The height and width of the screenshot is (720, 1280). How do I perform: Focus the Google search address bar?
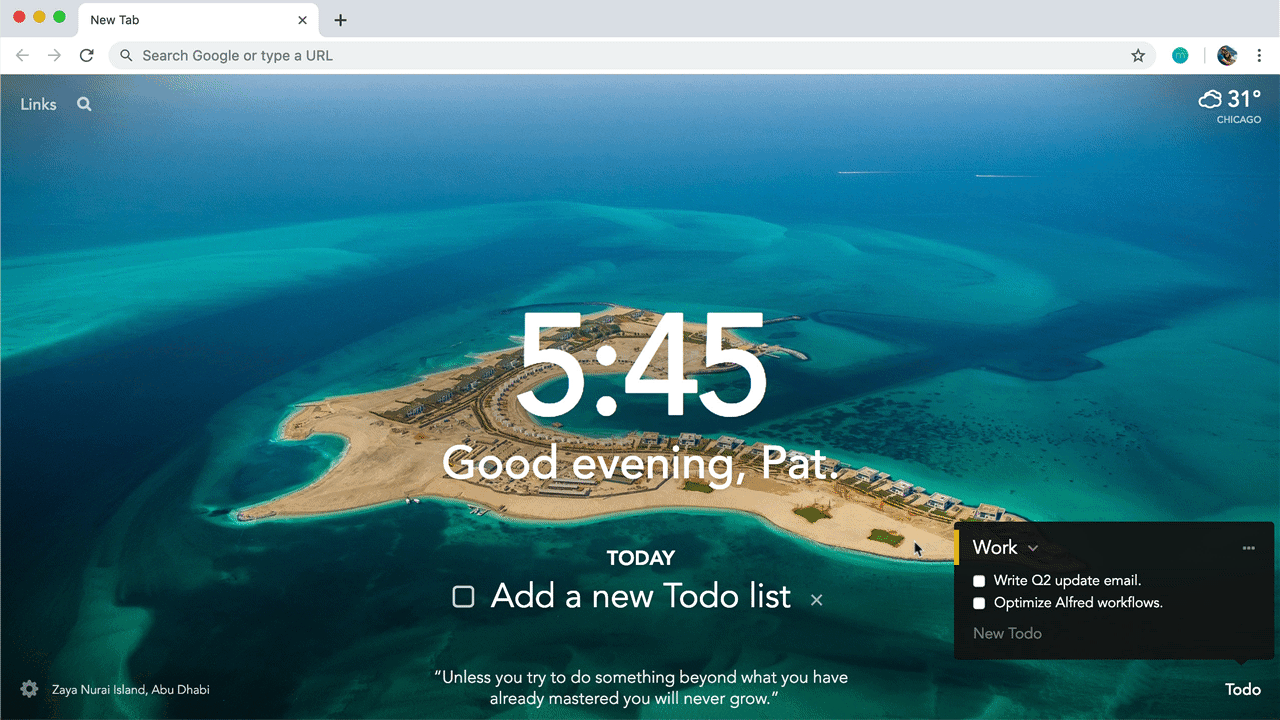(632, 56)
